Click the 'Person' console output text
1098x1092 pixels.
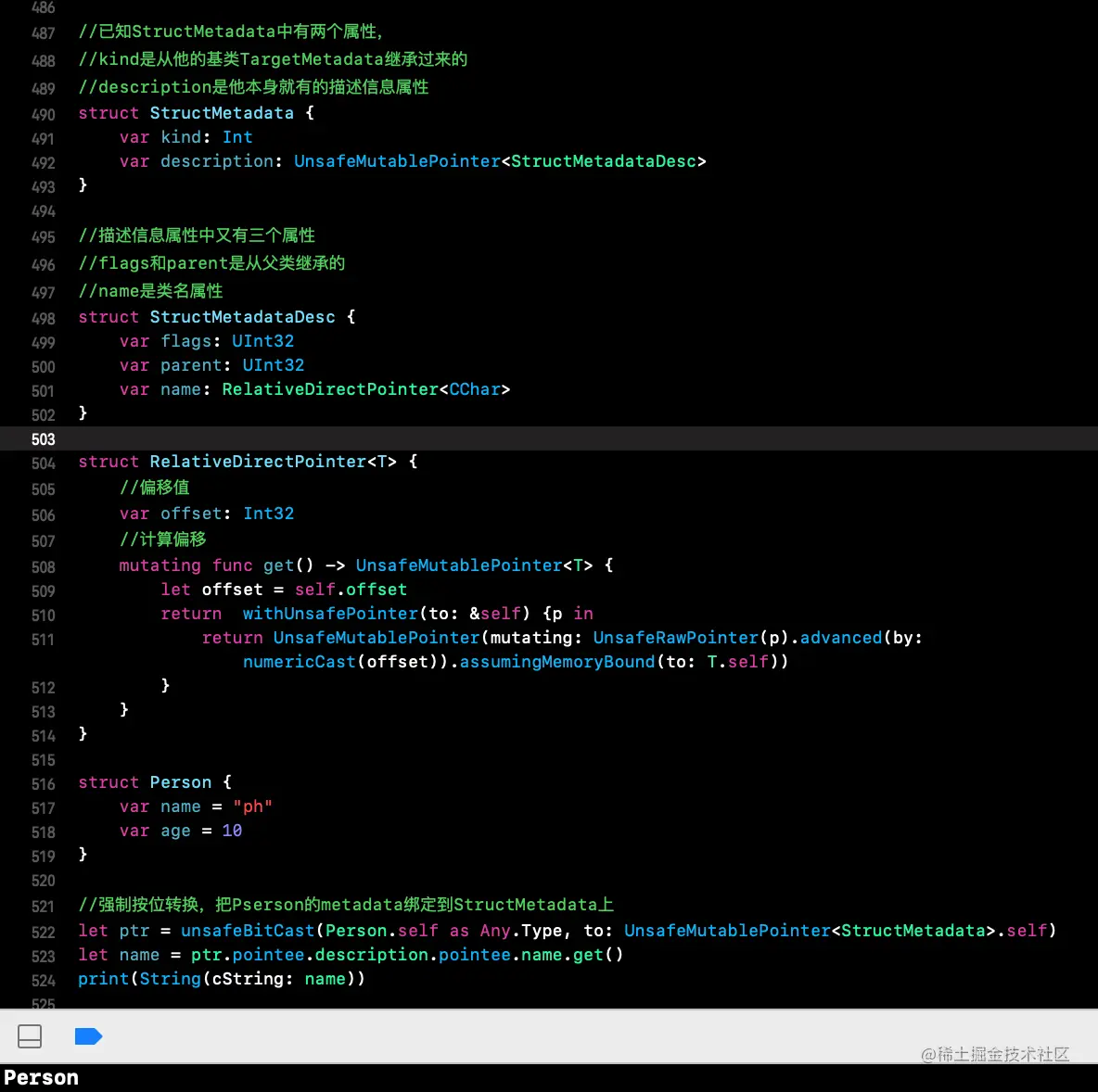tap(42, 1077)
